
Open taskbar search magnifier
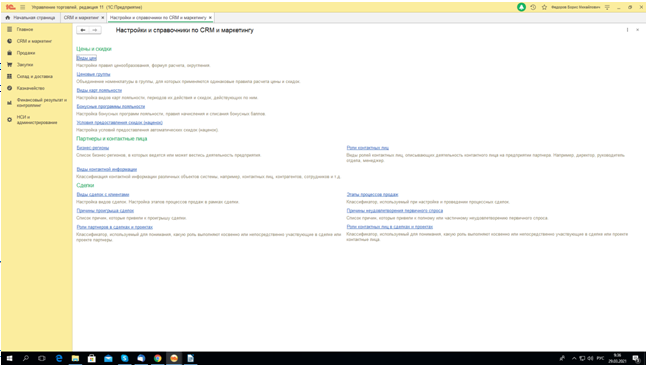pos(26,358)
